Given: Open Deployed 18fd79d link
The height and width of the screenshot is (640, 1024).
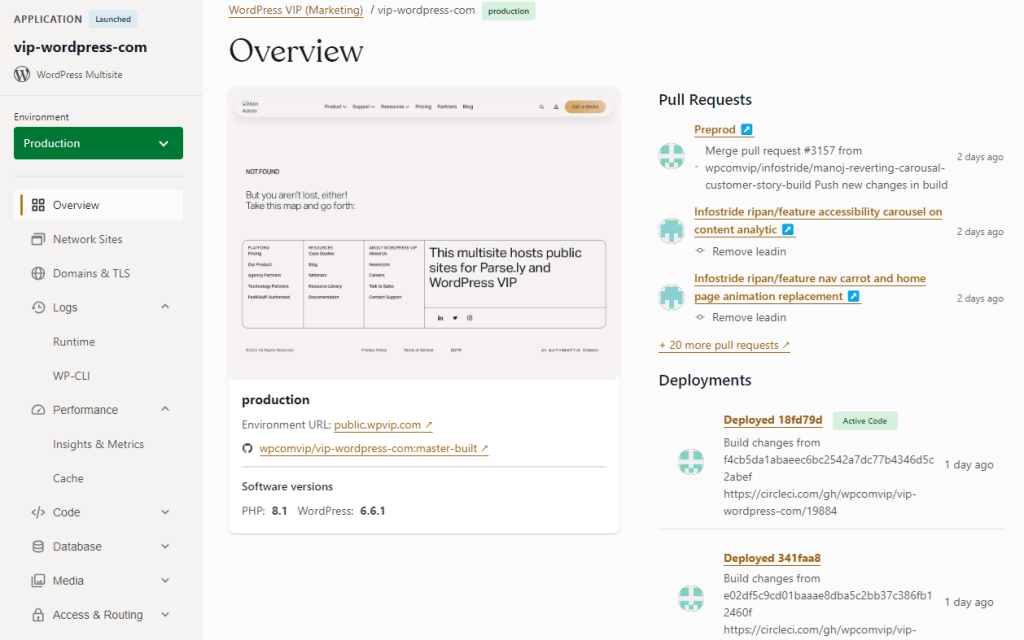Looking at the screenshot, I should (773, 420).
